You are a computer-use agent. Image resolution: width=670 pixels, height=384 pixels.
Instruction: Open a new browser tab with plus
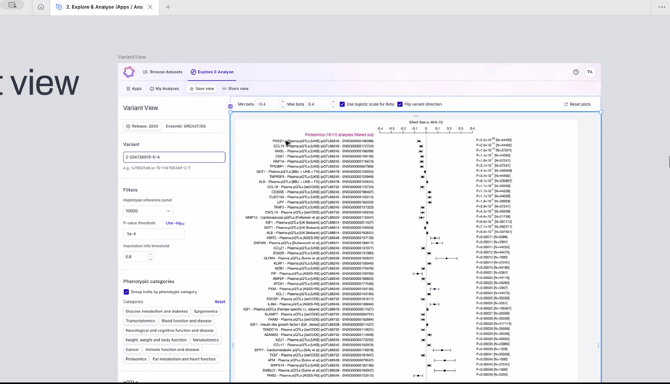point(168,7)
